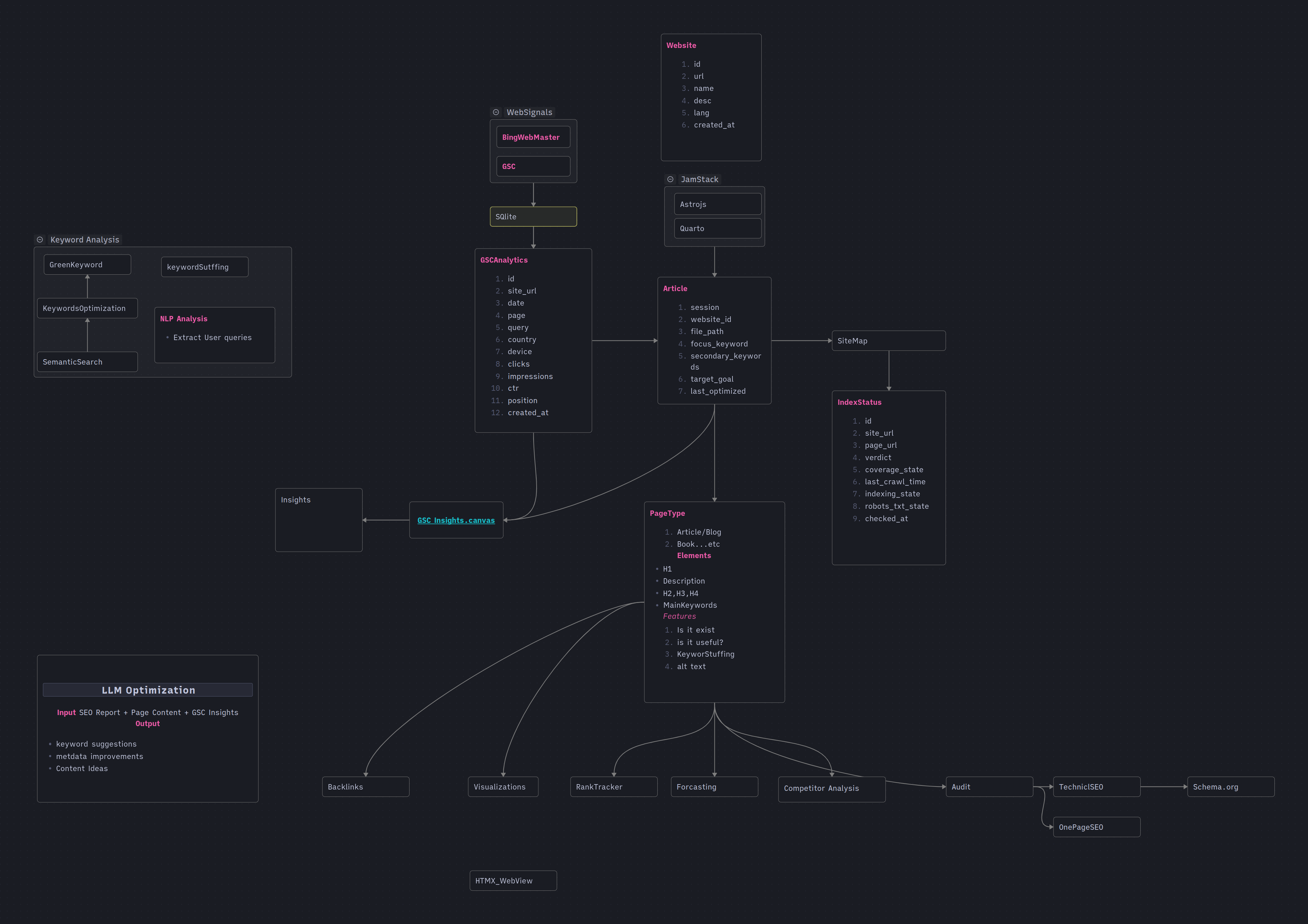Collapse the WebSignals group
This screenshot has height=924, width=1308.
[496, 112]
